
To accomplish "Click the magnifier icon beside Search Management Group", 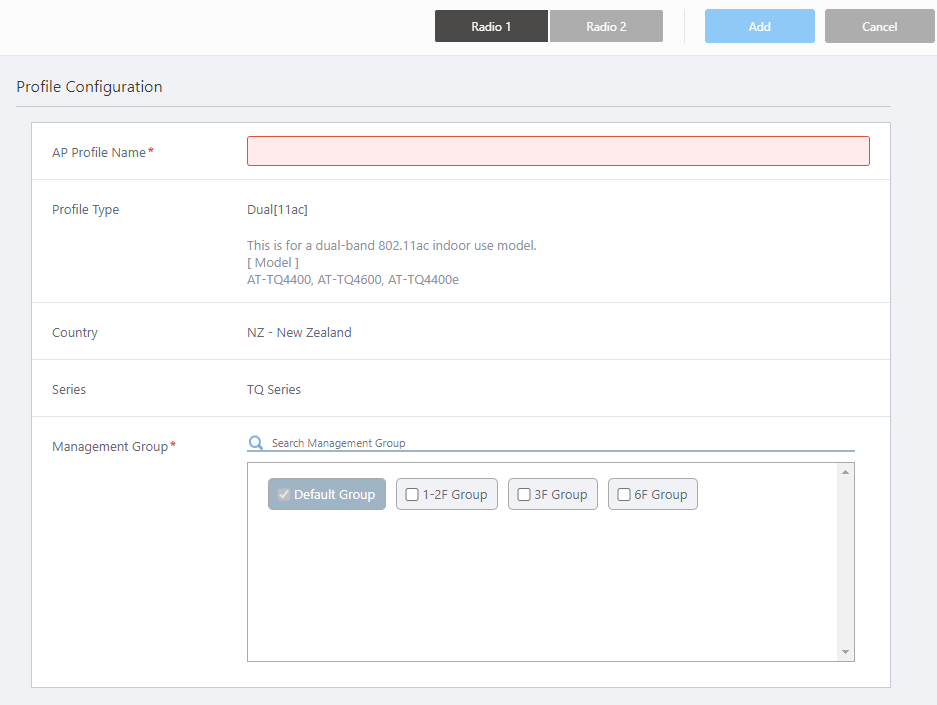I will [256, 443].
